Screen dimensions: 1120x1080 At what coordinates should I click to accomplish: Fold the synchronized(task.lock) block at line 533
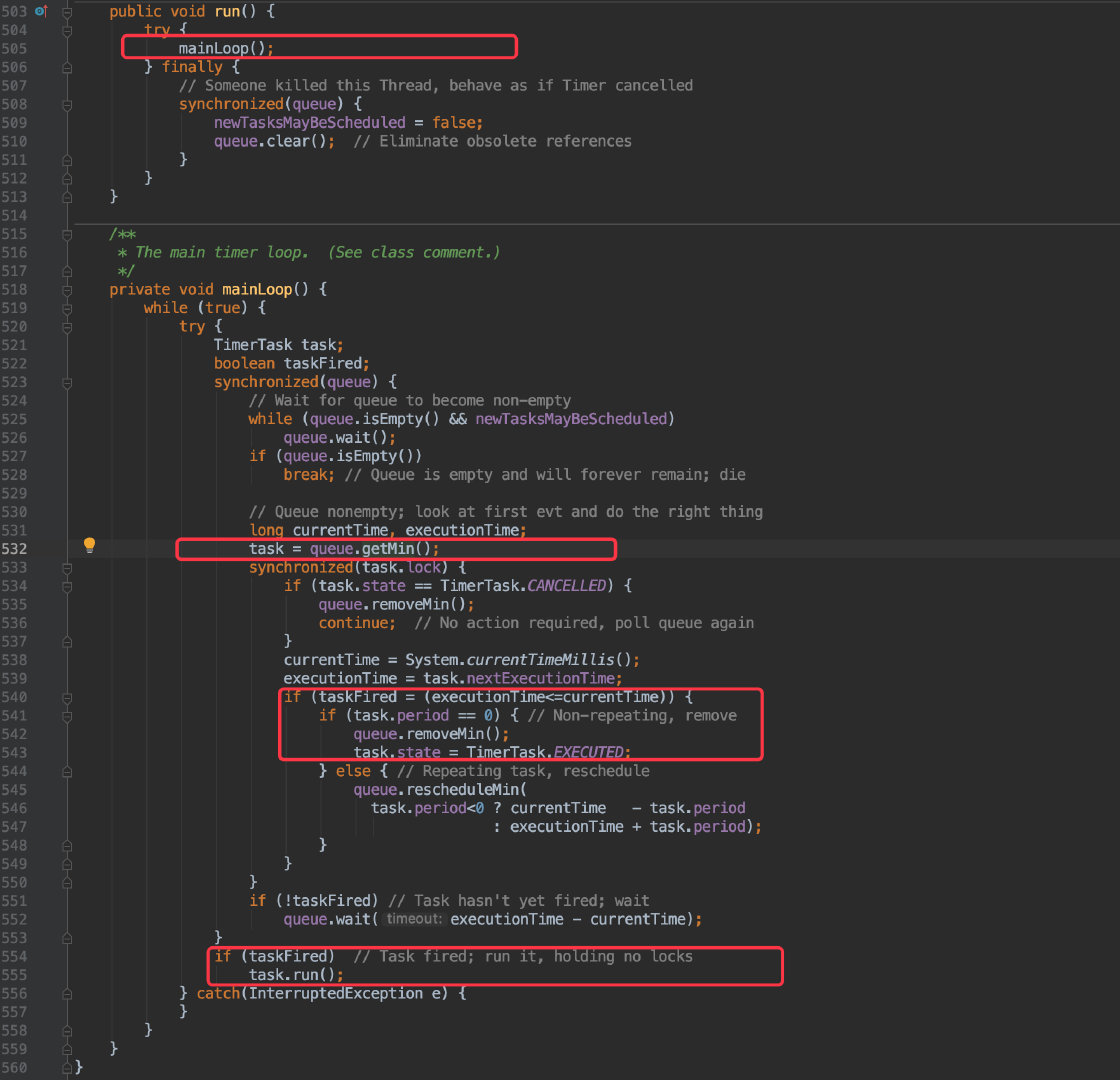[67, 568]
